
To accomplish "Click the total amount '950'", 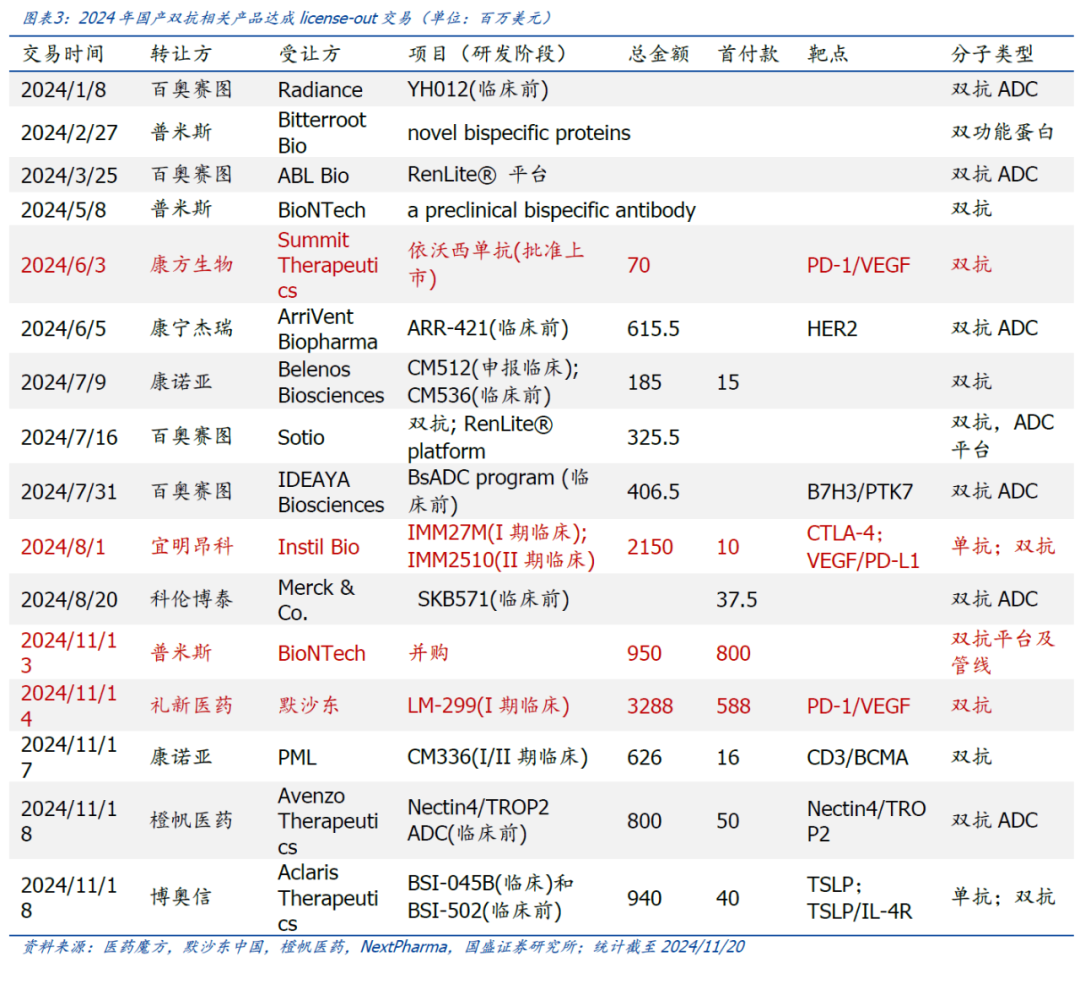I will click(x=644, y=652).
